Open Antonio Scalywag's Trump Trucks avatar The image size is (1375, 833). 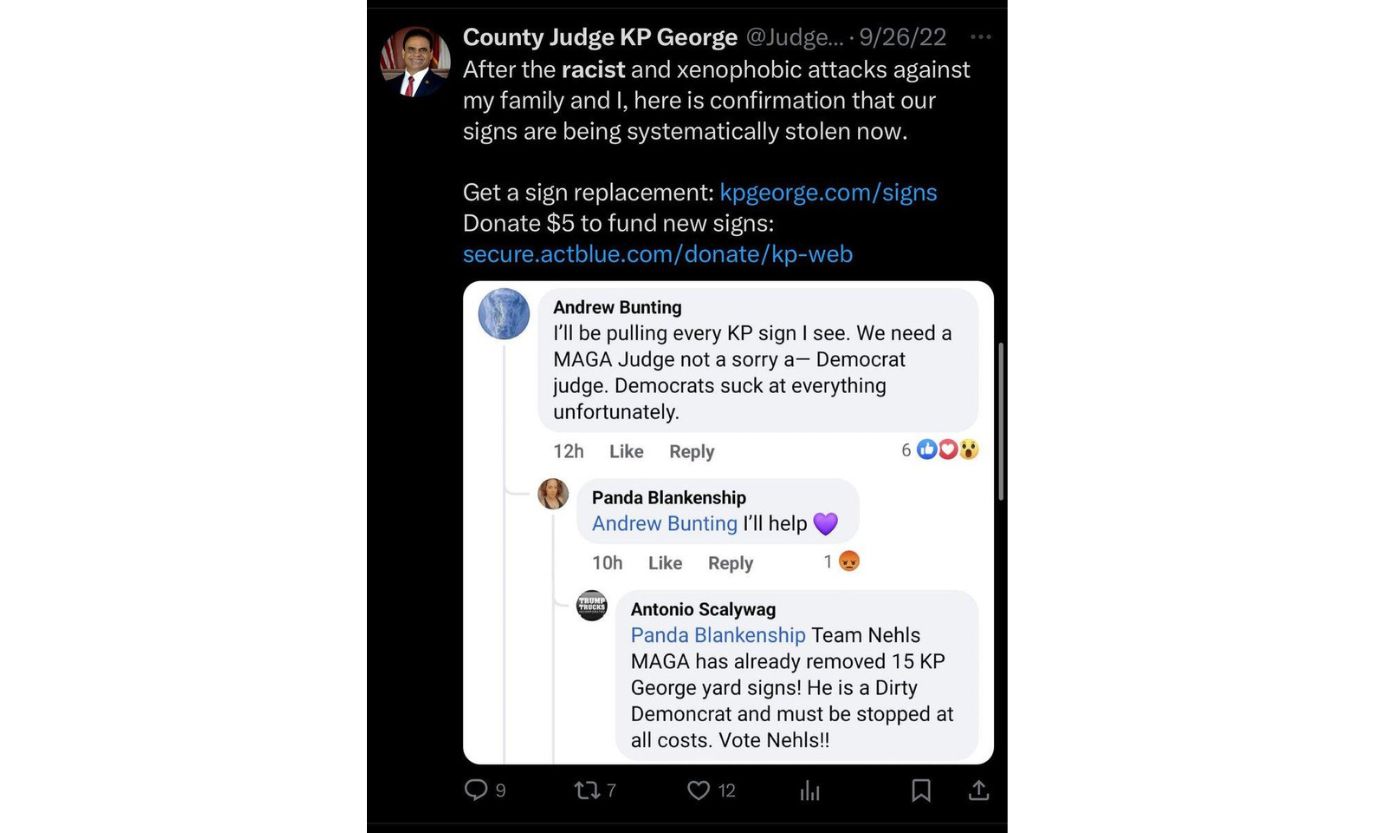pyautogui.click(x=592, y=606)
